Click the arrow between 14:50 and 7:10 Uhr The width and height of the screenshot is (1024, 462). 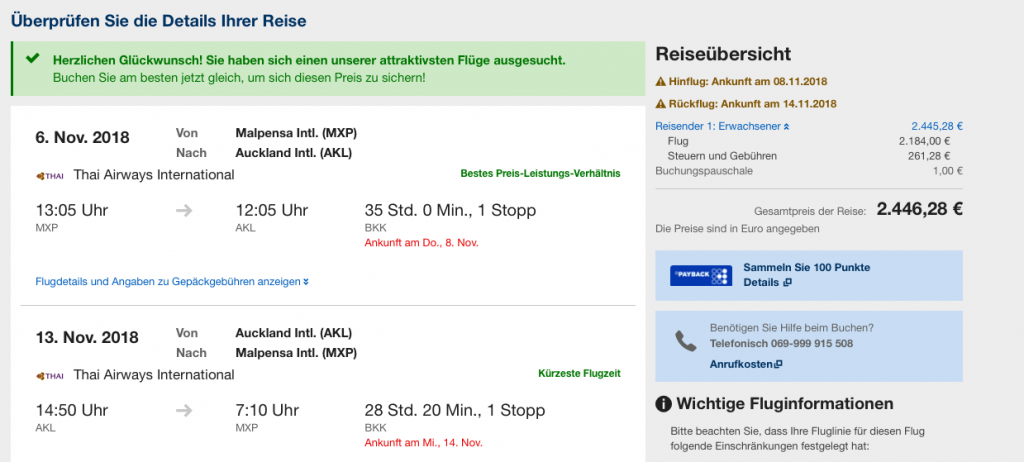click(186, 410)
